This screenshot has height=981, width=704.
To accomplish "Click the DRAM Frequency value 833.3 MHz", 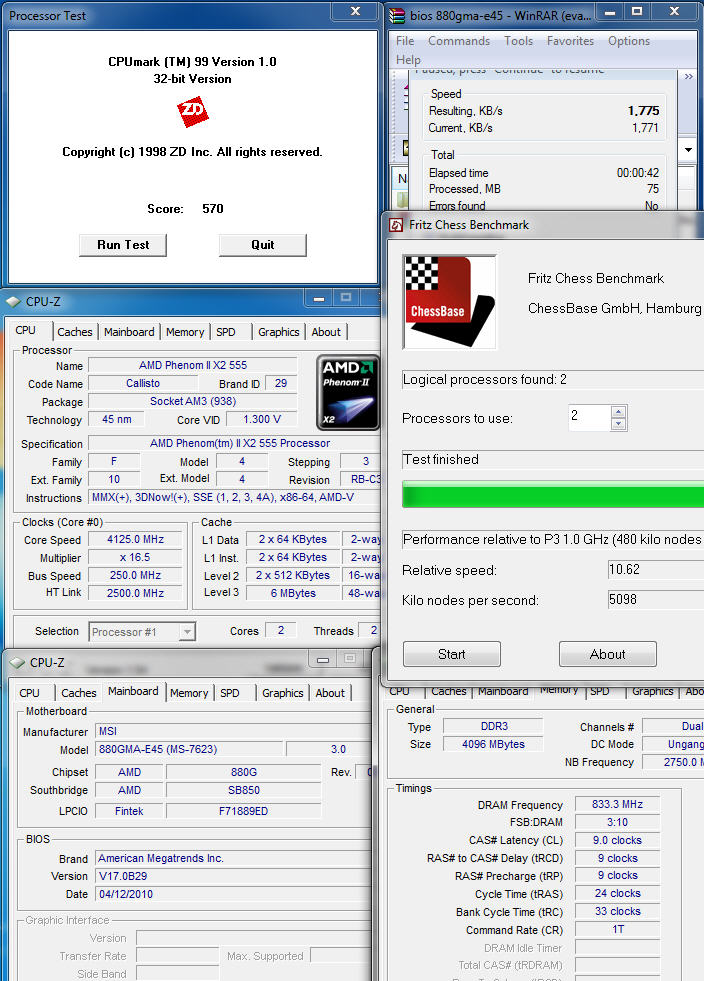I will [617, 805].
